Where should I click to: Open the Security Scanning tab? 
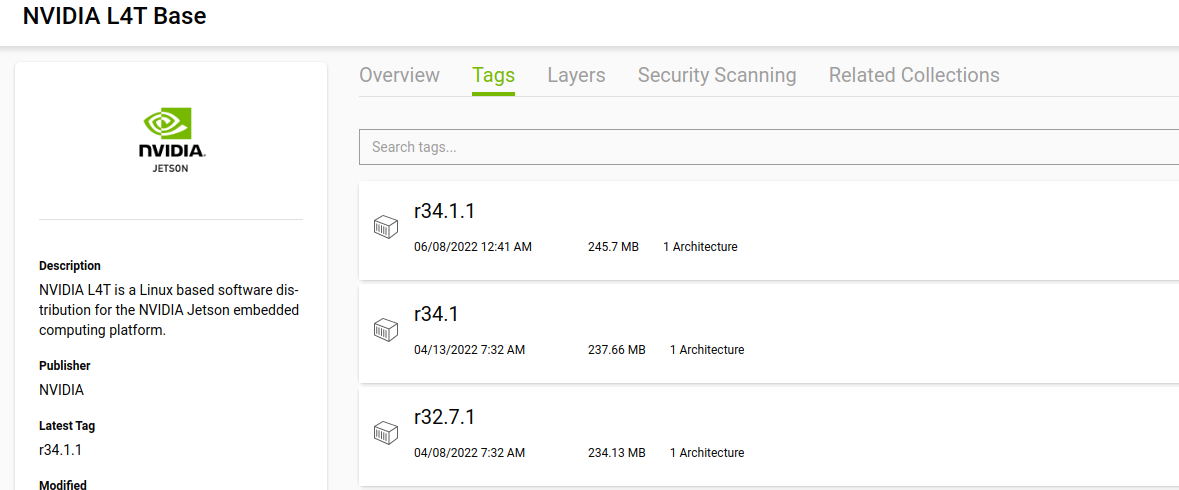pos(717,75)
